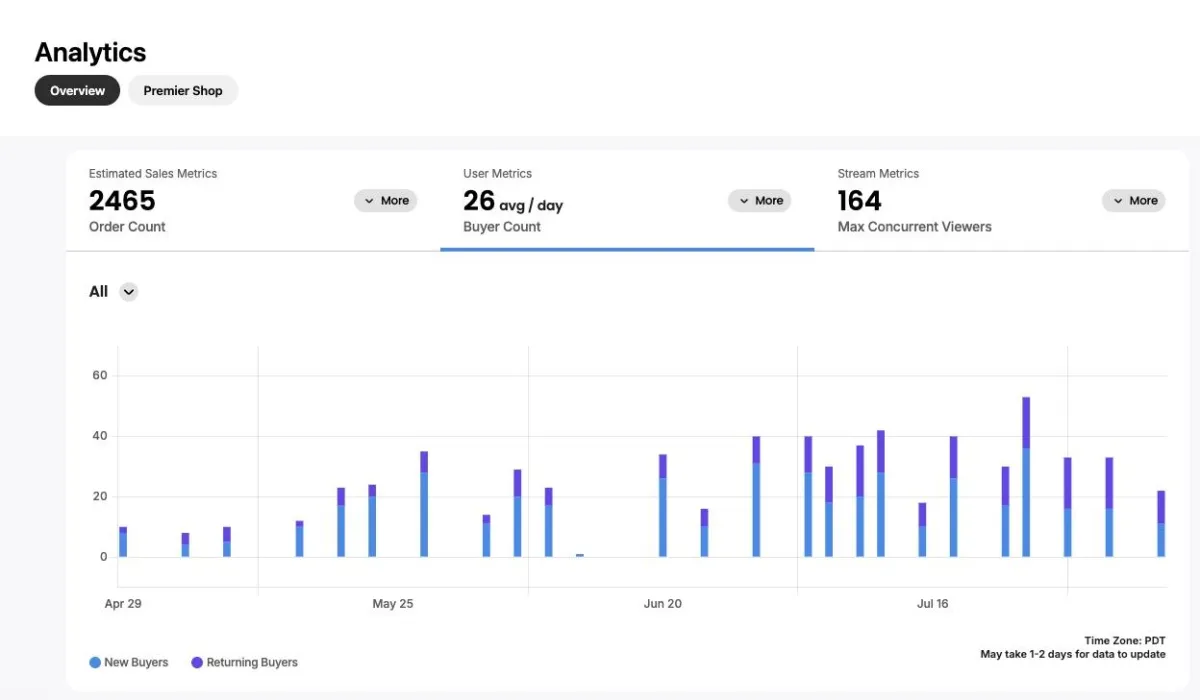Click the May 25 axis label
Image resolution: width=1200 pixels, height=700 pixels.
392,604
